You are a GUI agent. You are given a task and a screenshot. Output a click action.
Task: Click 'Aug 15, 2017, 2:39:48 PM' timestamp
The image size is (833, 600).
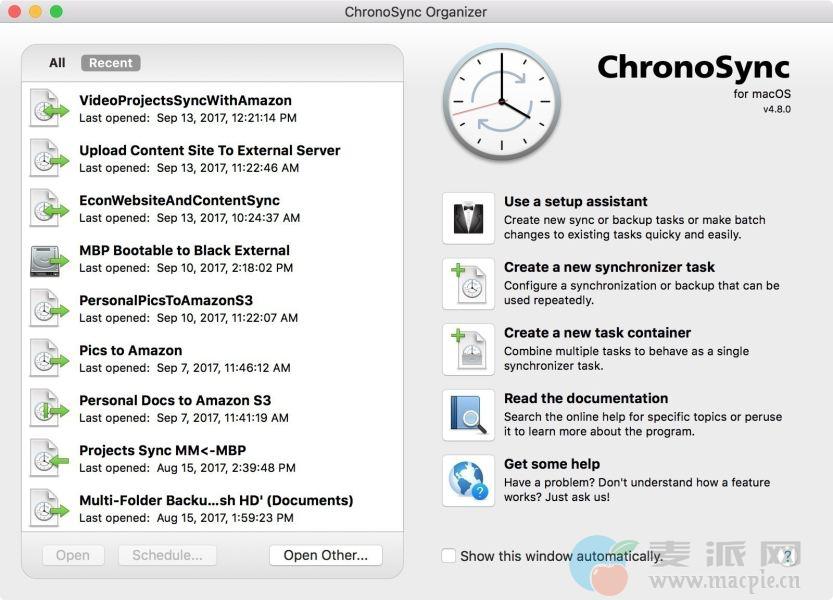pyautogui.click(x=226, y=468)
